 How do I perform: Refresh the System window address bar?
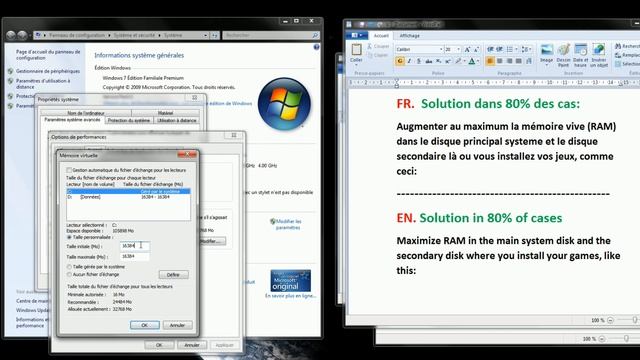tap(215, 36)
